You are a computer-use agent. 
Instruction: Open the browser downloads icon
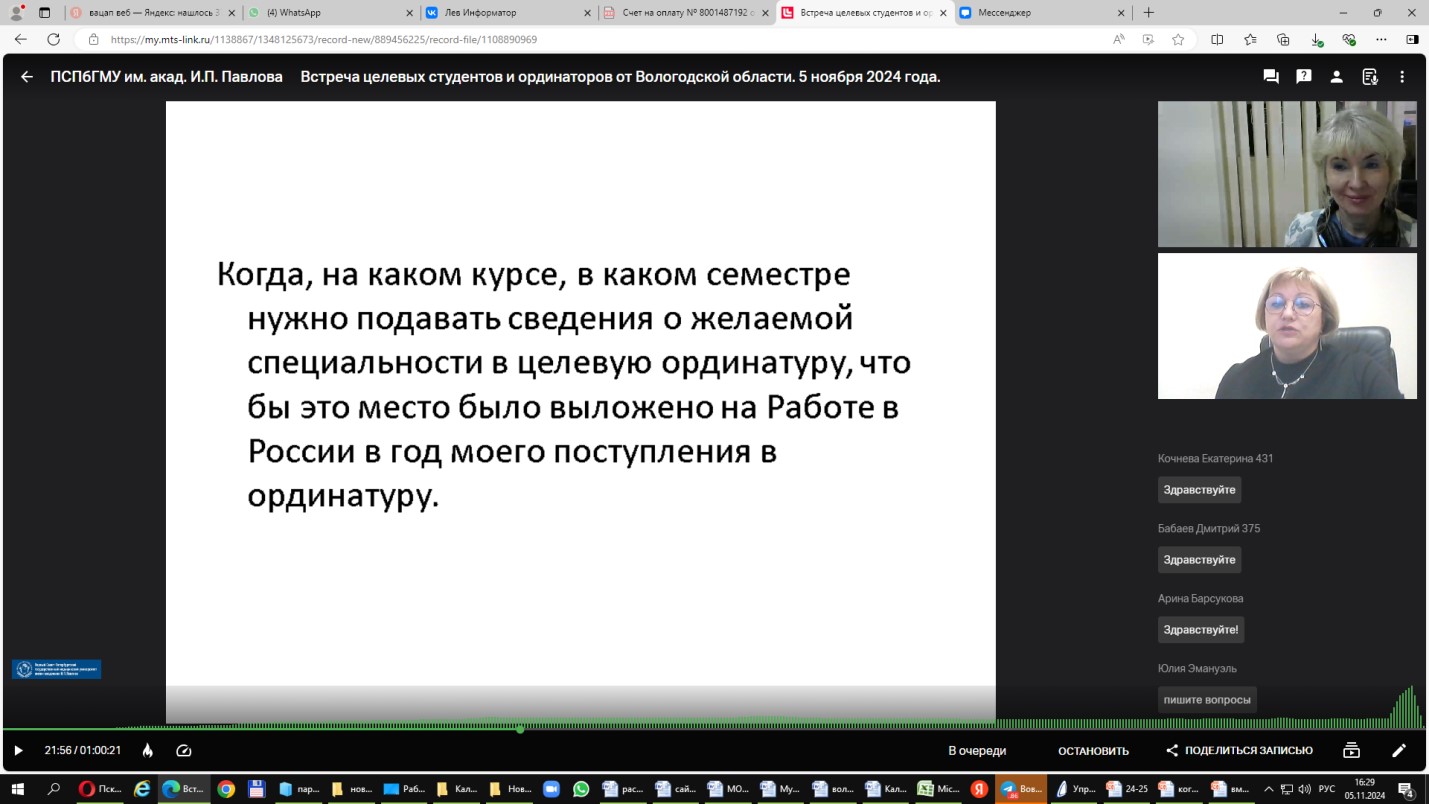click(1316, 40)
